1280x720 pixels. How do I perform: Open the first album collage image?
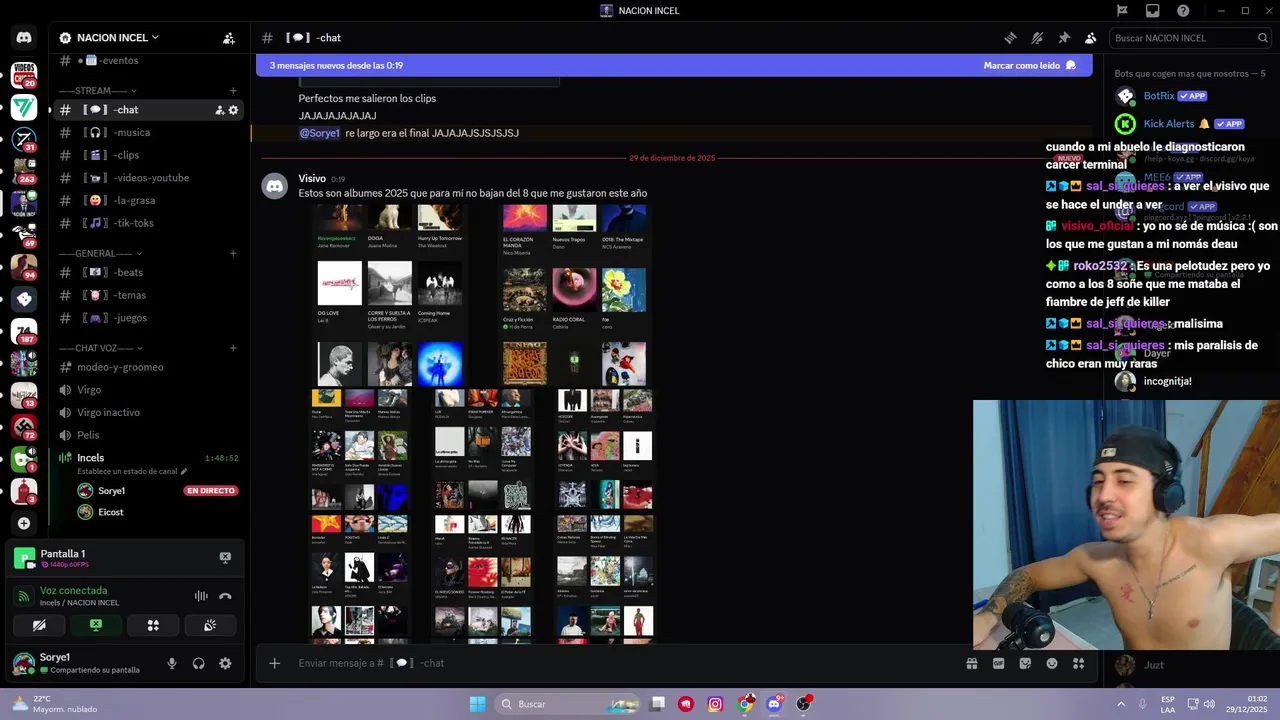point(390,295)
